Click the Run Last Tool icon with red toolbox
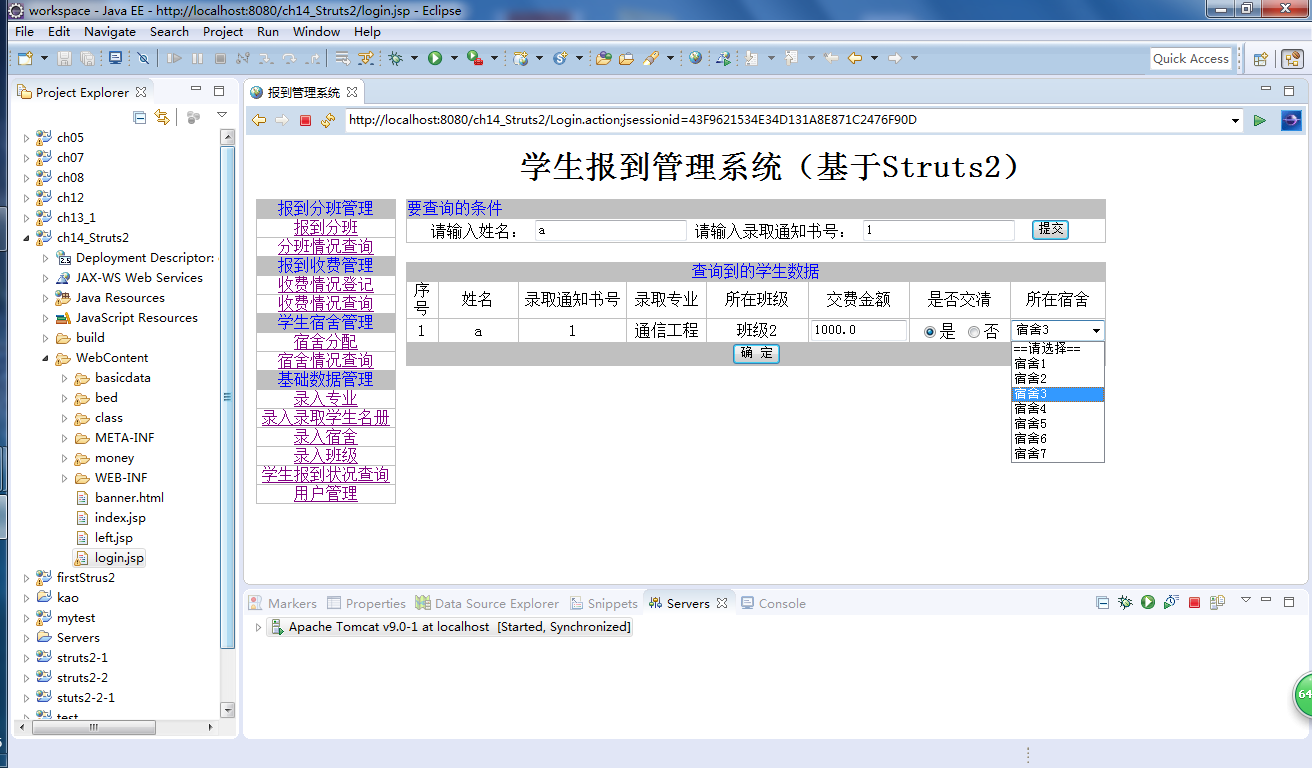The width and height of the screenshot is (1312, 768). (x=474, y=58)
